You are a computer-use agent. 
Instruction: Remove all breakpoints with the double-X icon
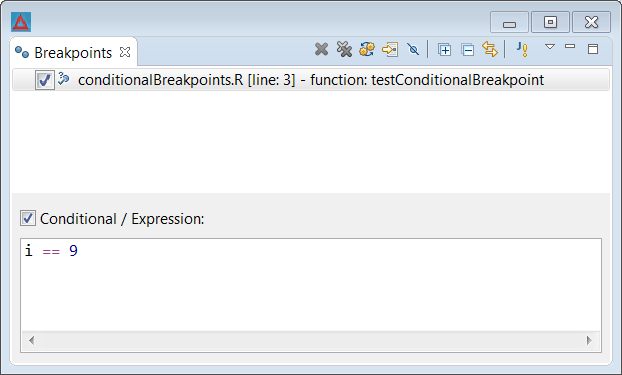click(x=344, y=50)
